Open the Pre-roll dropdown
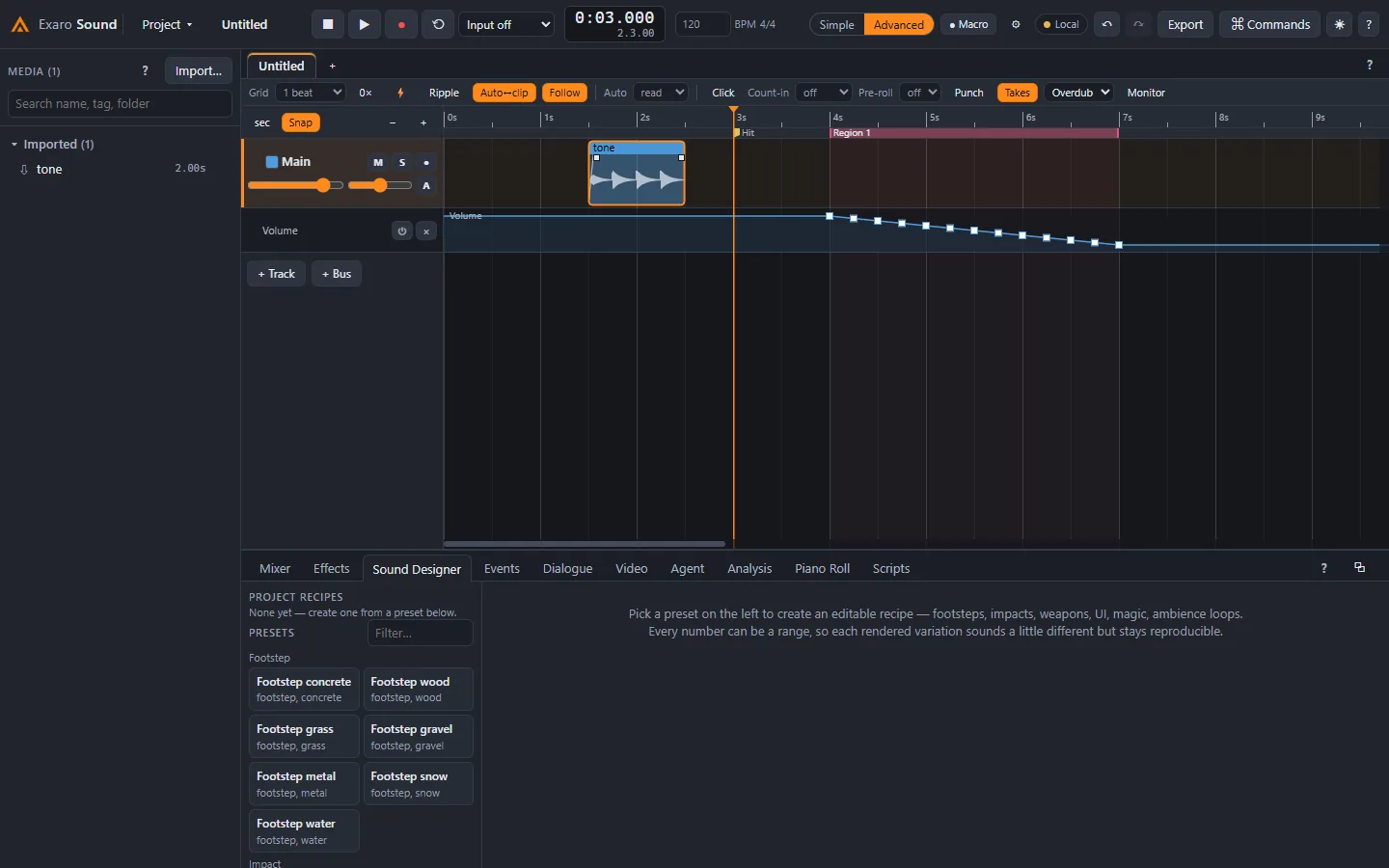 920,93
